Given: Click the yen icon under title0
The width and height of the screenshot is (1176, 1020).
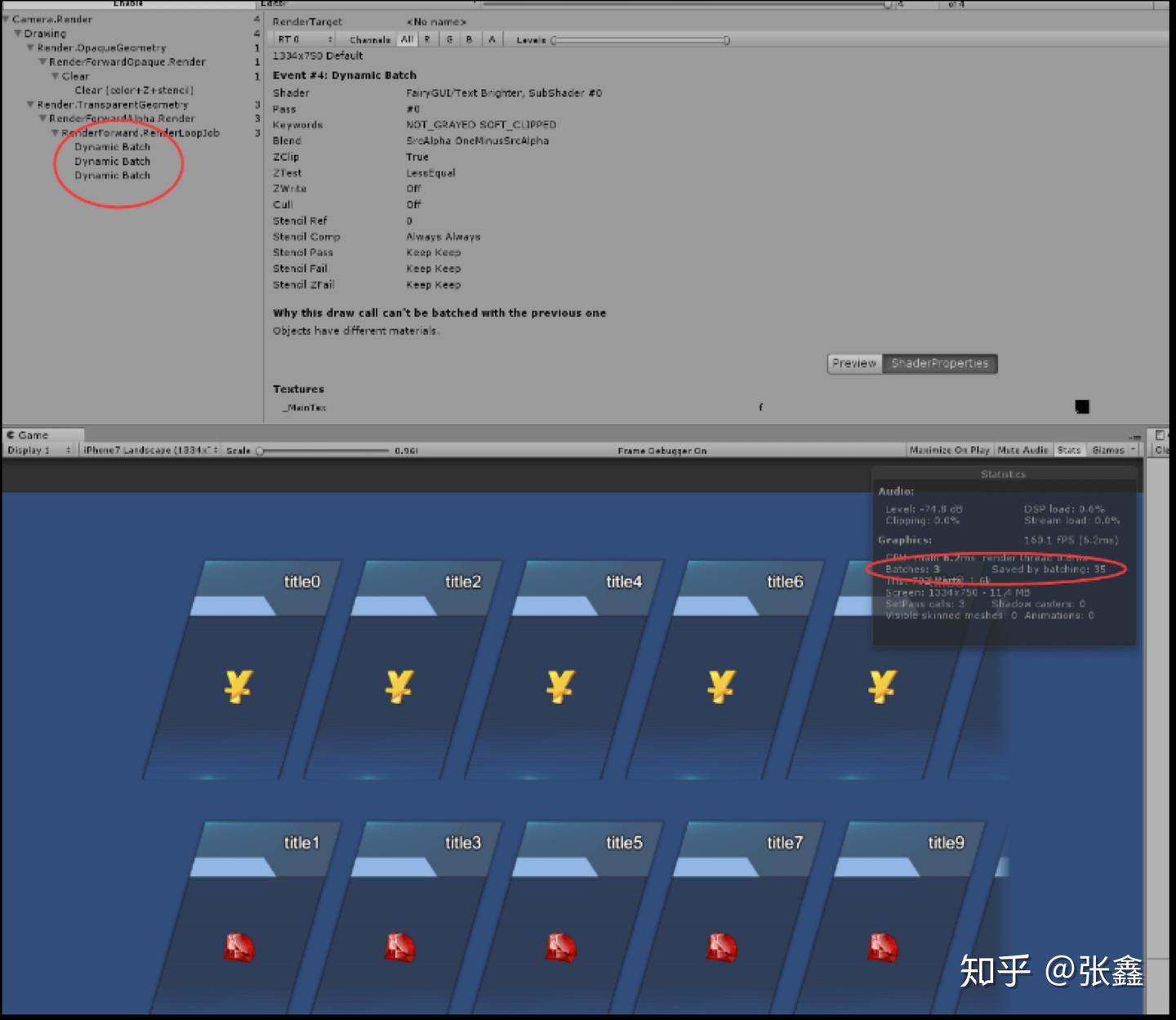Looking at the screenshot, I should coord(238,687).
